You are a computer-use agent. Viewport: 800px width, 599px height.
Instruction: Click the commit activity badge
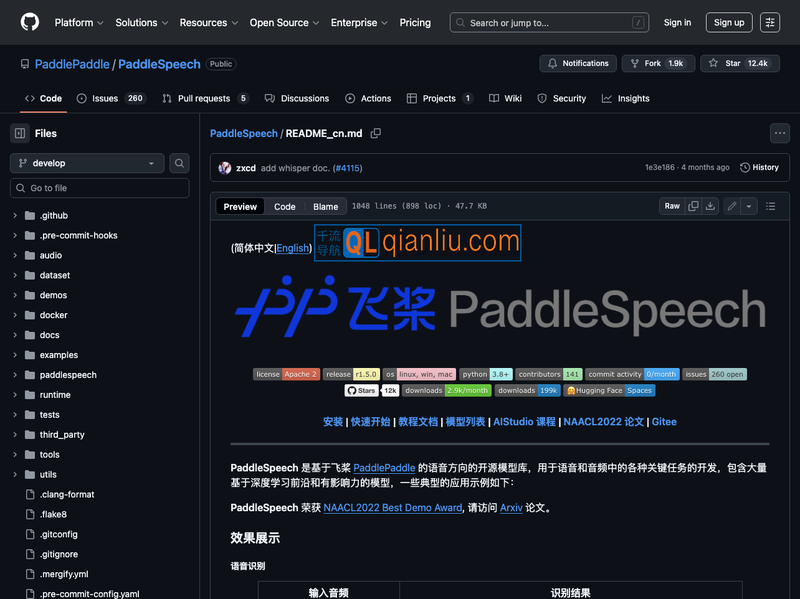(631, 374)
